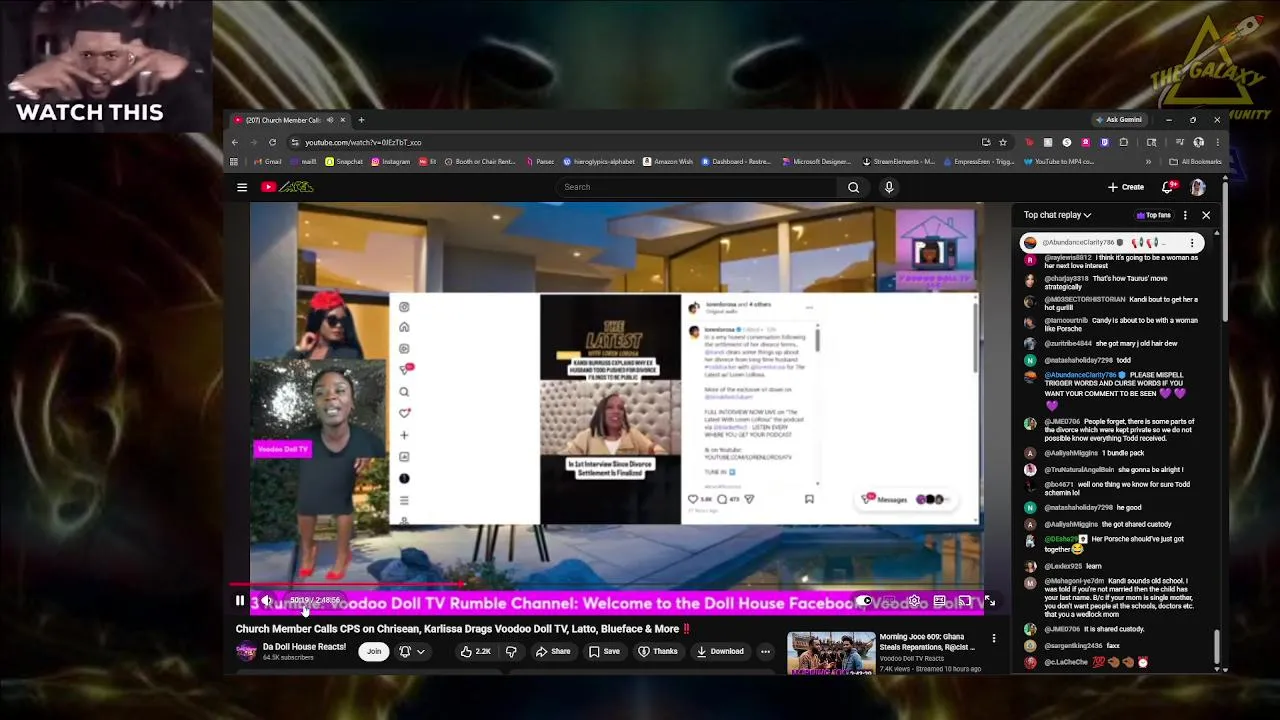Open the All Bookmarks folder
This screenshot has width=1280, height=720.
pyautogui.click(x=1195, y=162)
